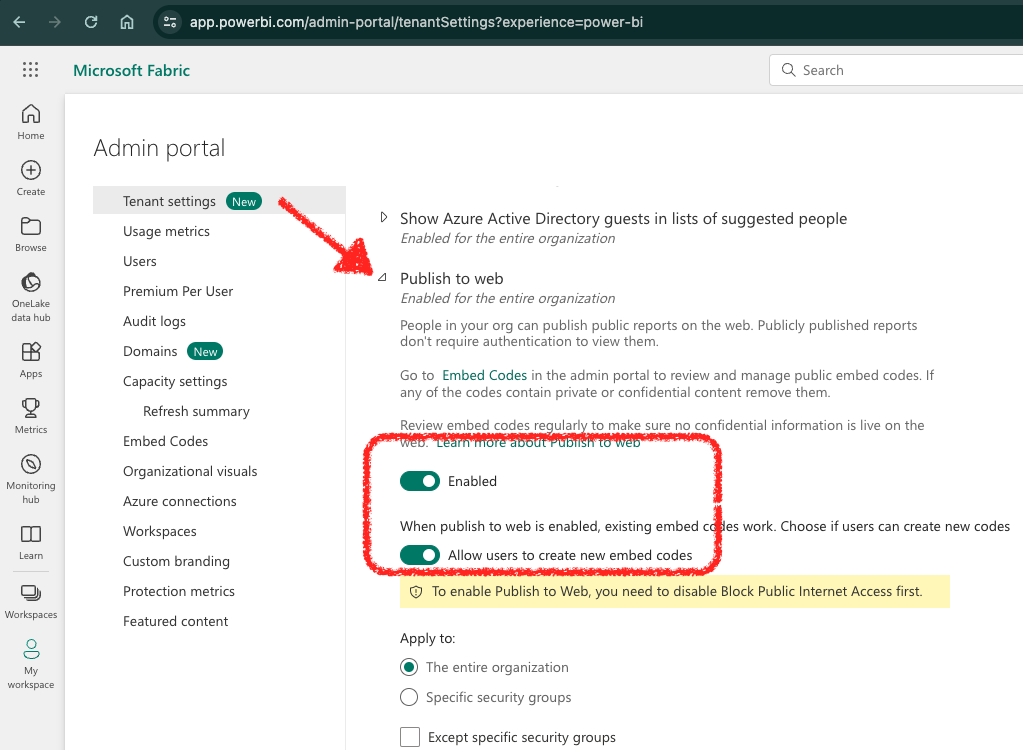Select The entire organization radio option
1023x750 pixels.
408,667
